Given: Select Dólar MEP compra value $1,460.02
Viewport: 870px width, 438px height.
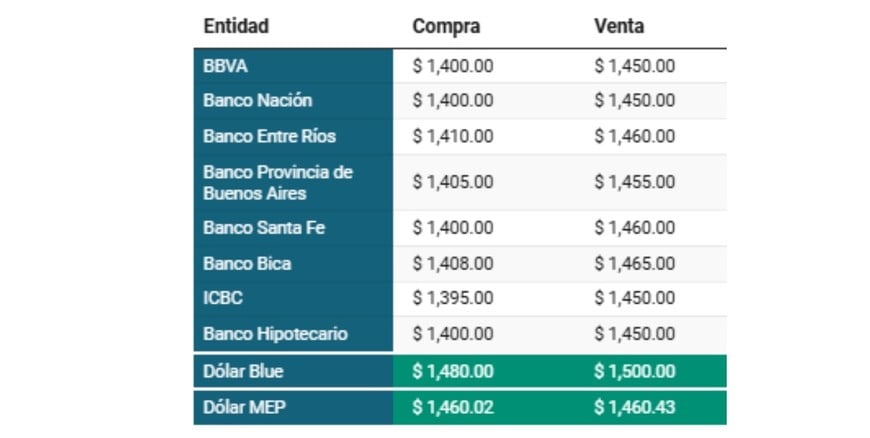Looking at the screenshot, I should click(x=453, y=407).
